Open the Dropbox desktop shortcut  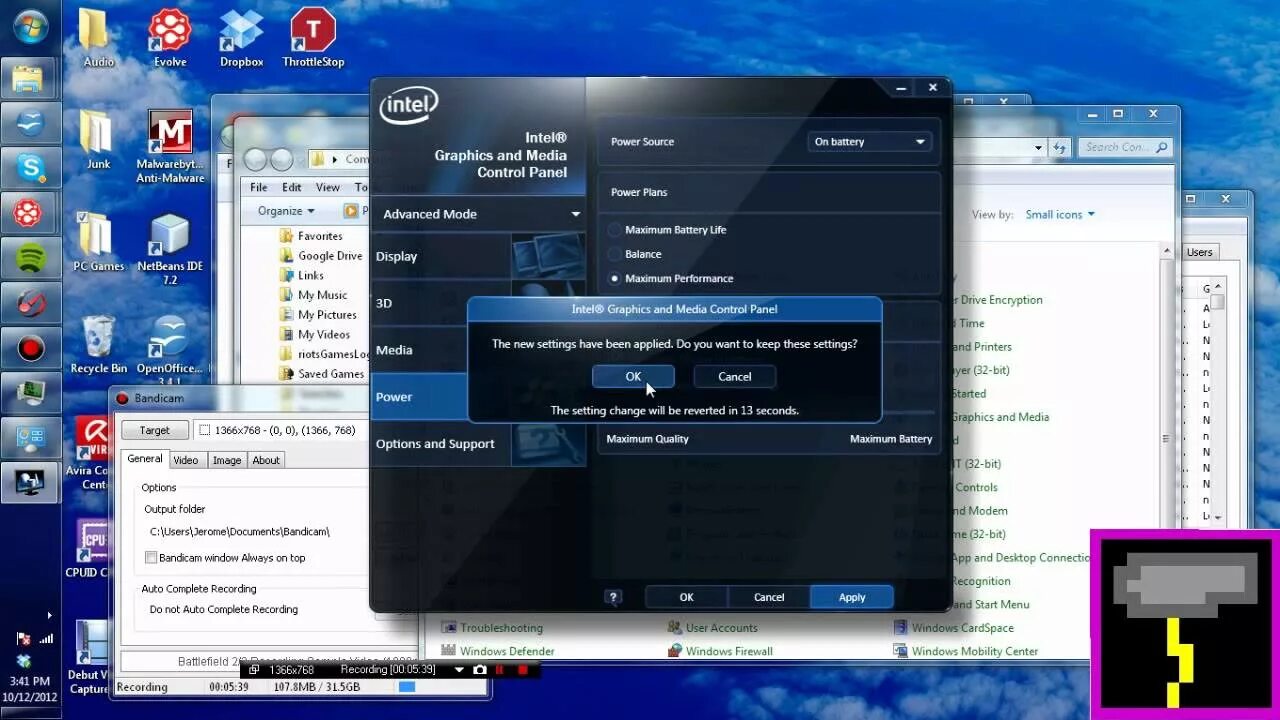241,38
